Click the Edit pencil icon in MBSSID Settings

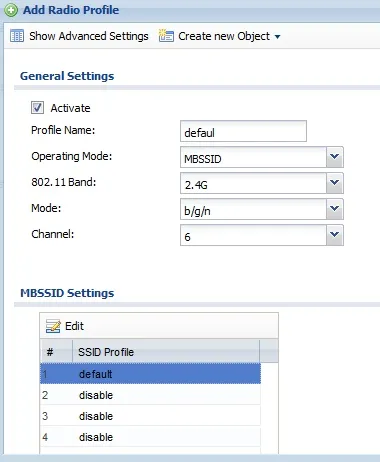pyautogui.click(x=53, y=326)
